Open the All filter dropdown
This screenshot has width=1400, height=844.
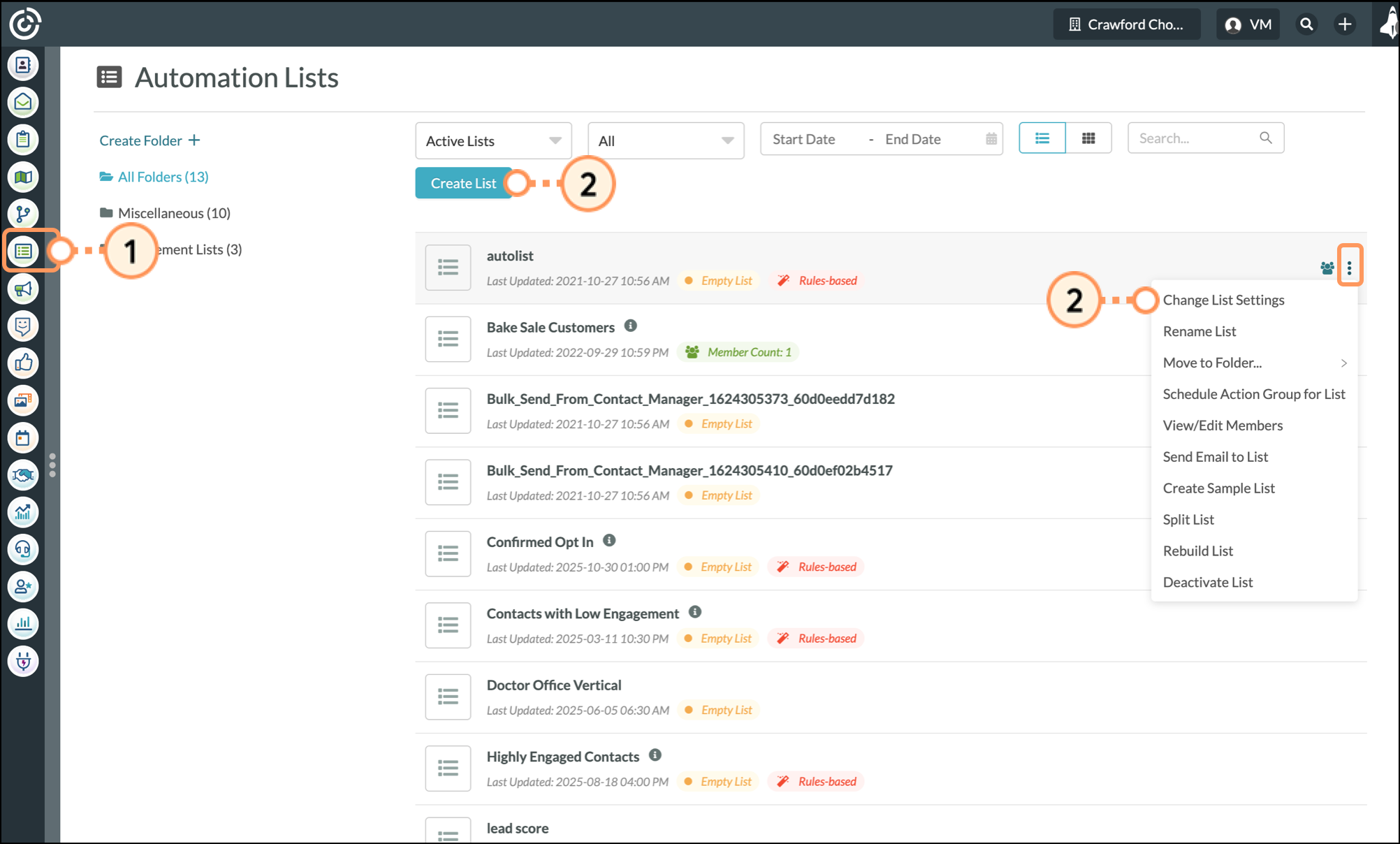(x=665, y=140)
